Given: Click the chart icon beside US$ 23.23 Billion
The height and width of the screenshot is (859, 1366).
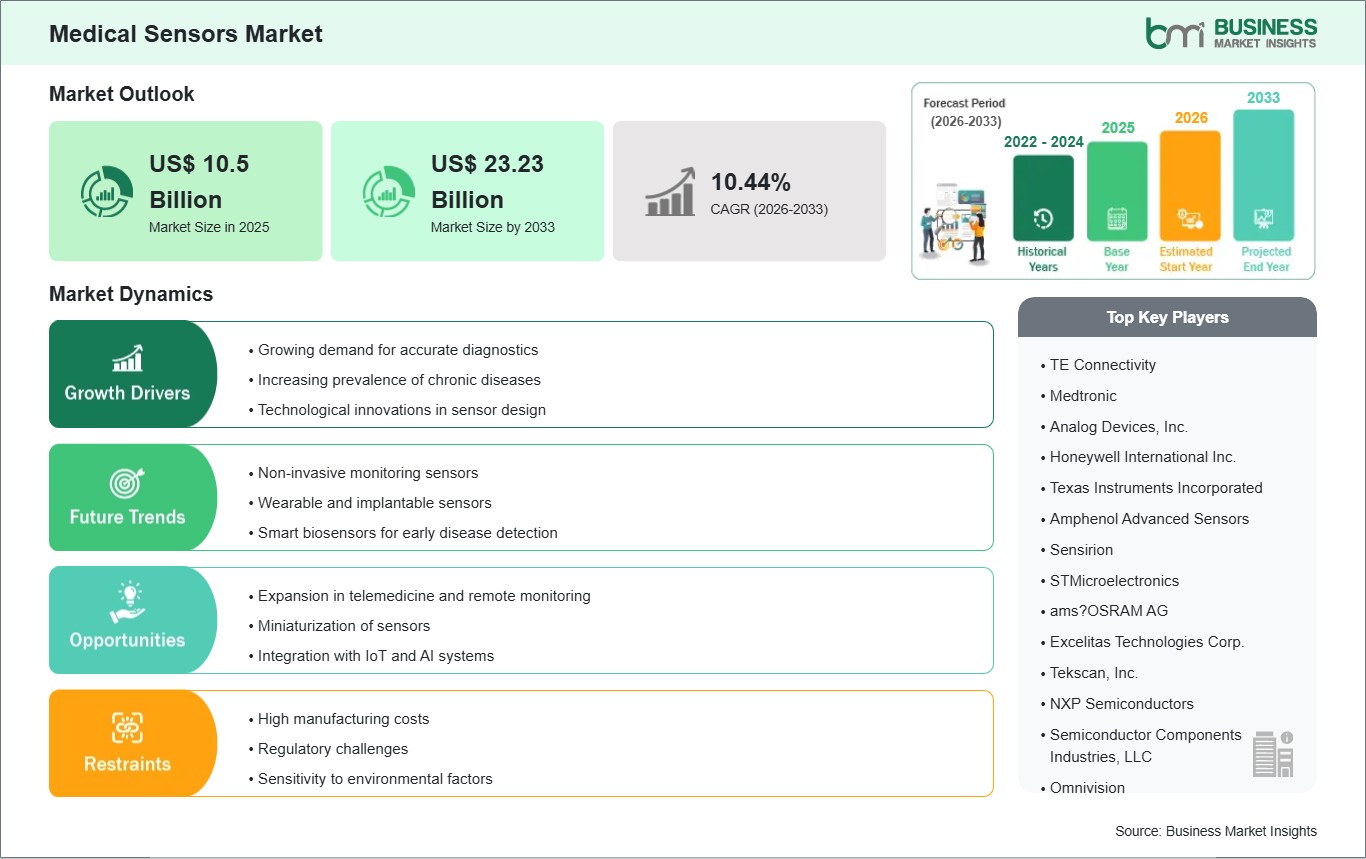Looking at the screenshot, I should (388, 192).
